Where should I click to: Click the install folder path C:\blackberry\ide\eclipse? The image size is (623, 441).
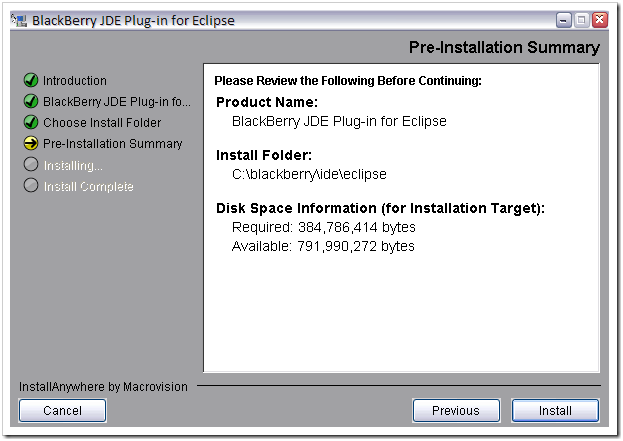click(309, 174)
